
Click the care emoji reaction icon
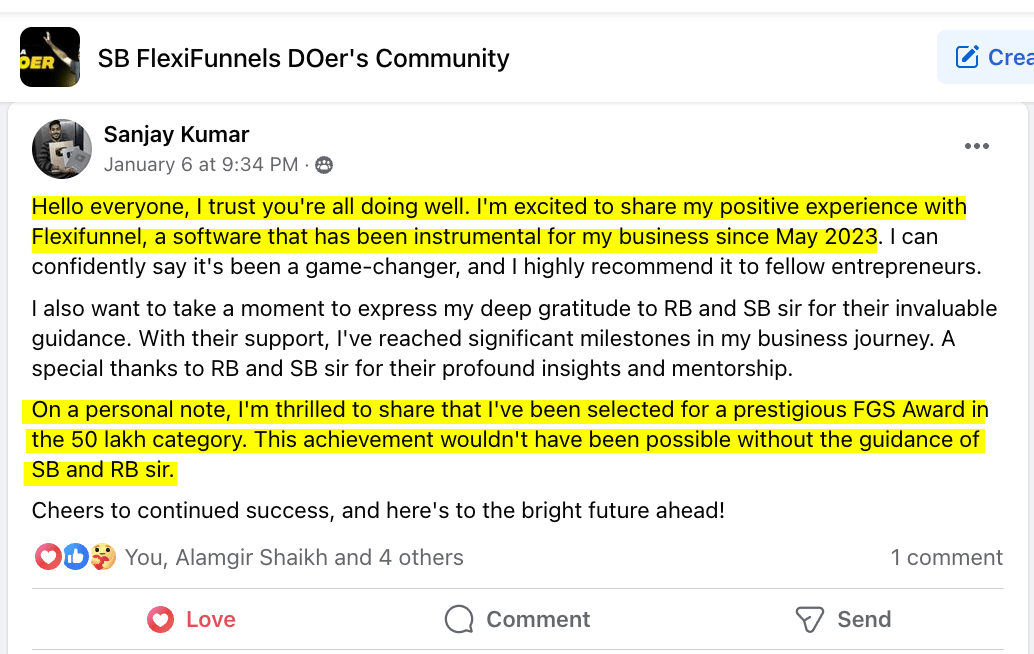click(x=102, y=557)
